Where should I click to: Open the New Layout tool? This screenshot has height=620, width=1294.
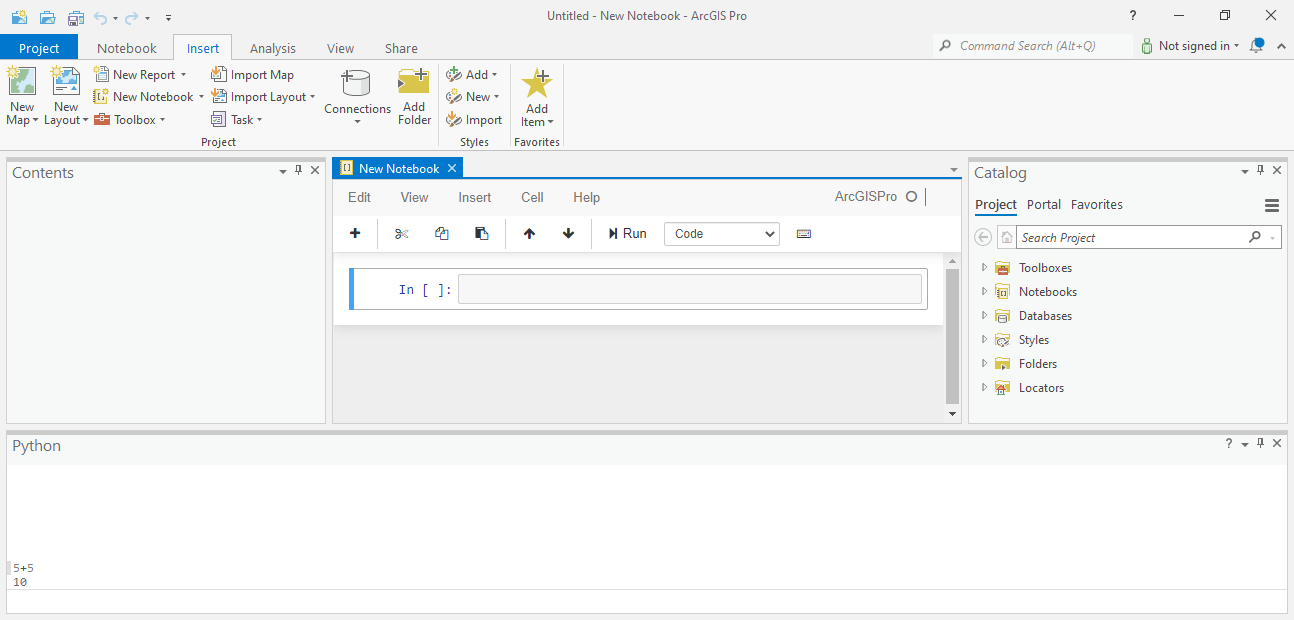click(x=64, y=95)
